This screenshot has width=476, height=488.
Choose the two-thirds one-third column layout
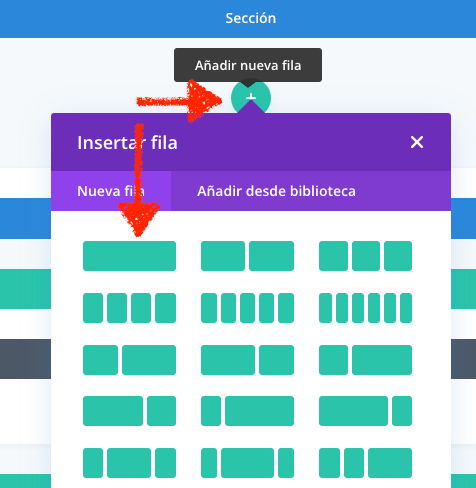coord(247,360)
